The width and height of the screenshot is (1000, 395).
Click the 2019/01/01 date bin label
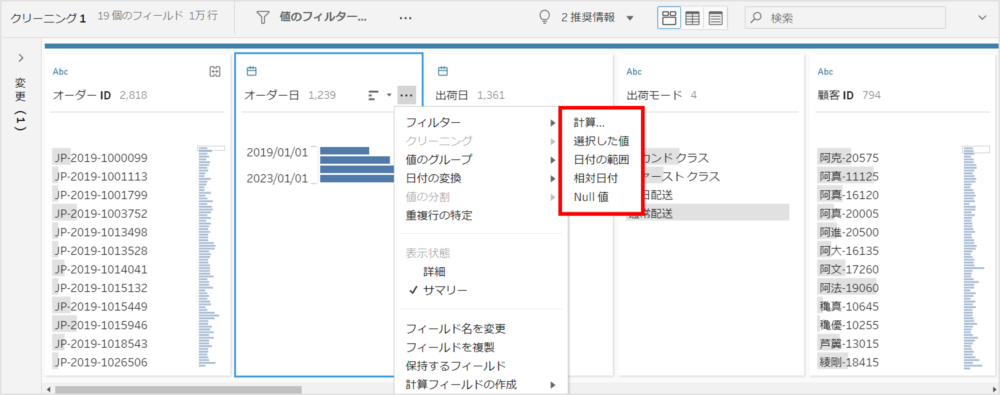click(277, 153)
